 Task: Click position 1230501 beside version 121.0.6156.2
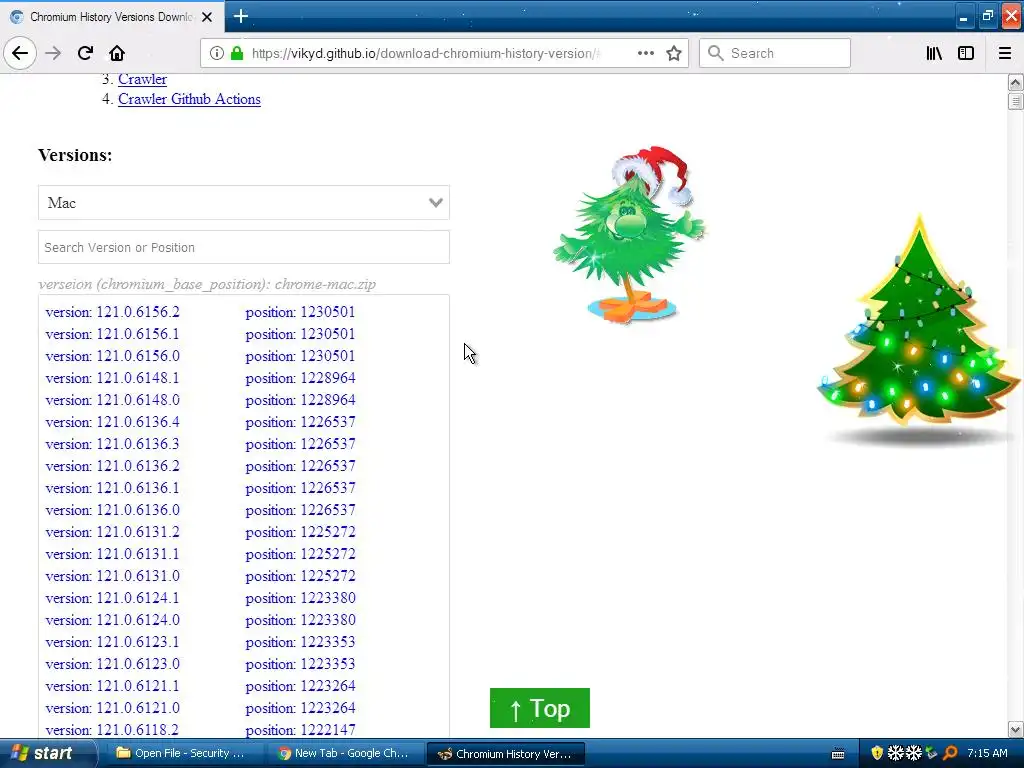point(300,312)
